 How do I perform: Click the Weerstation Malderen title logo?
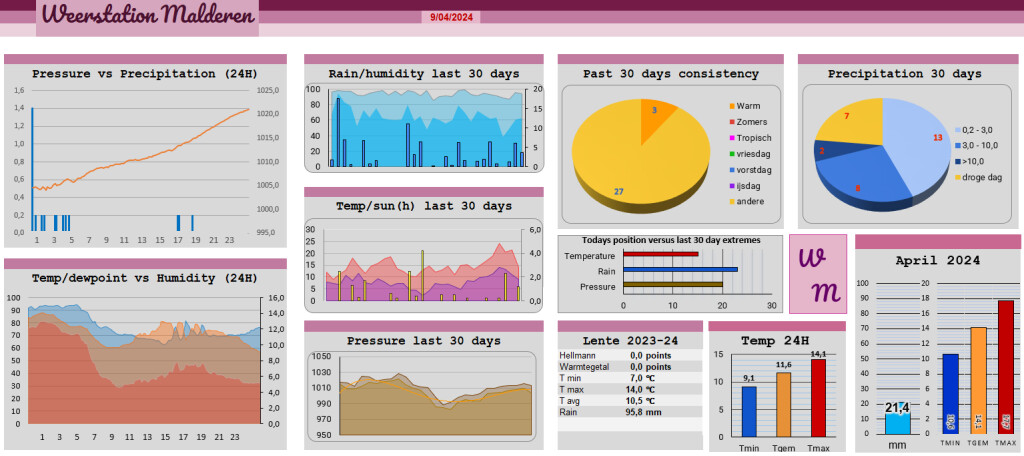(x=148, y=16)
